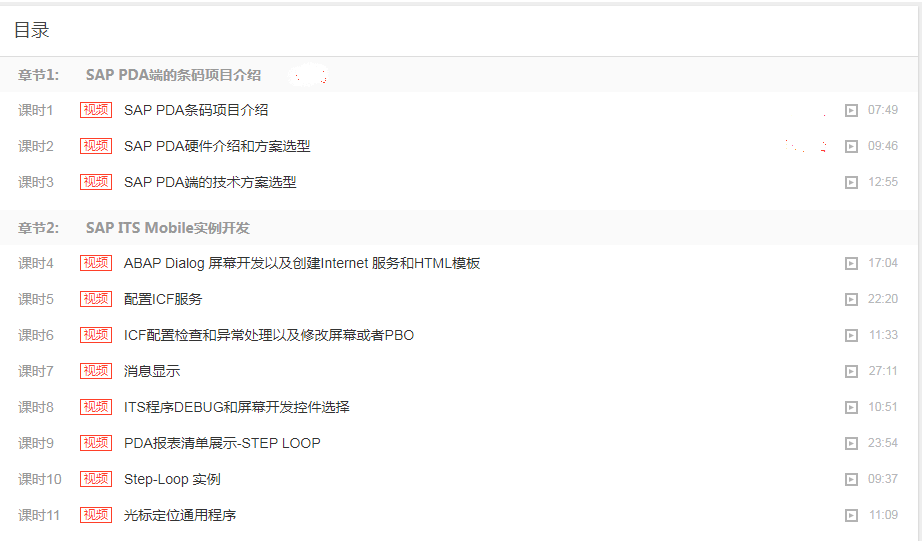
Task: Click the 视频 badge for 课时7
Action: click(96, 371)
